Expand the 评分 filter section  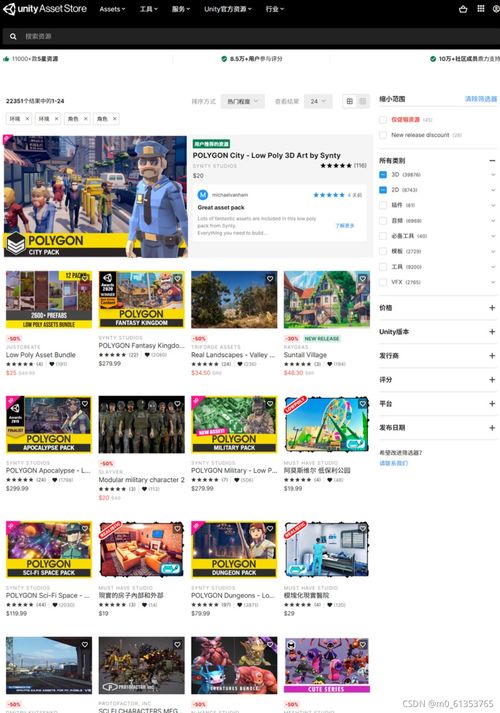tap(492, 380)
